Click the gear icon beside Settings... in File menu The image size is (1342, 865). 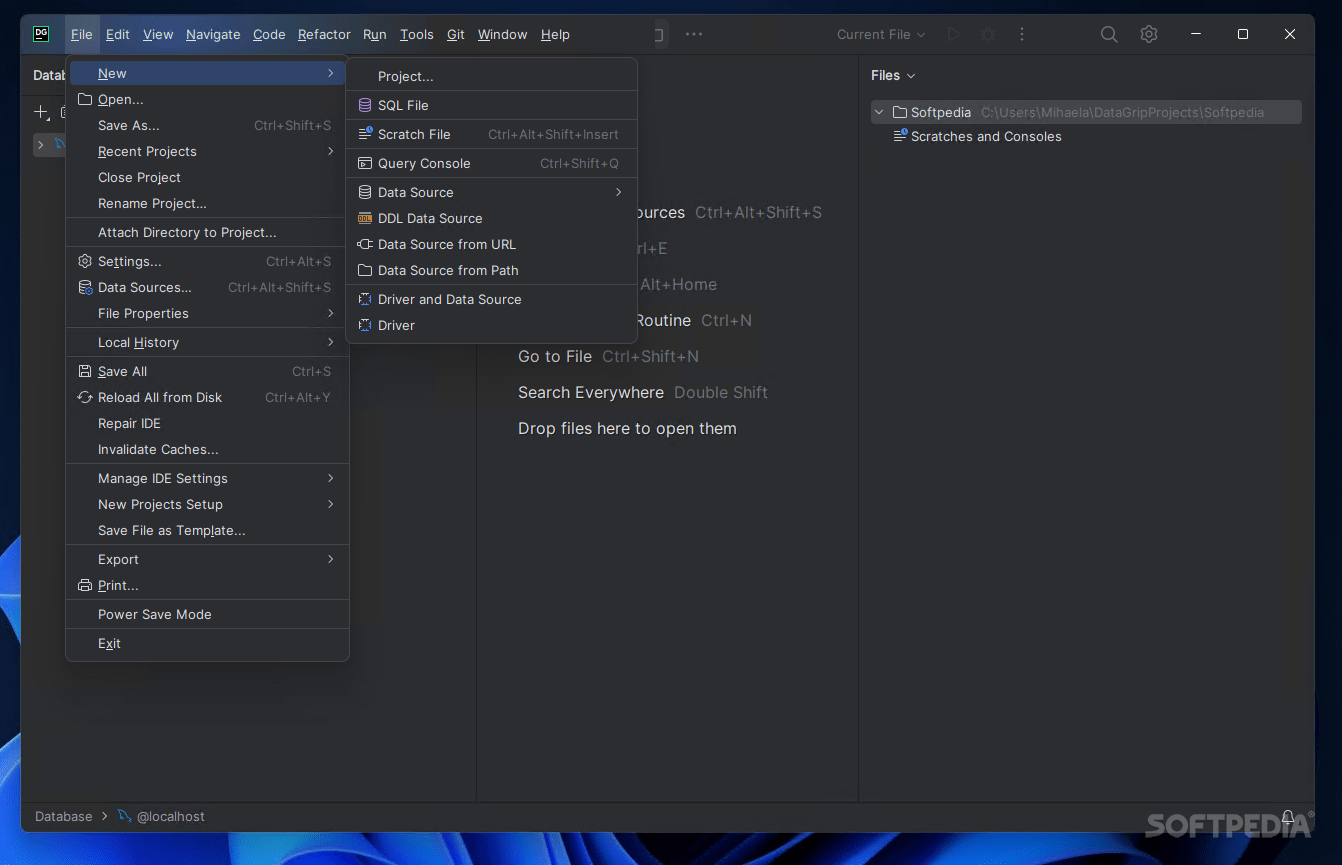coord(85,261)
